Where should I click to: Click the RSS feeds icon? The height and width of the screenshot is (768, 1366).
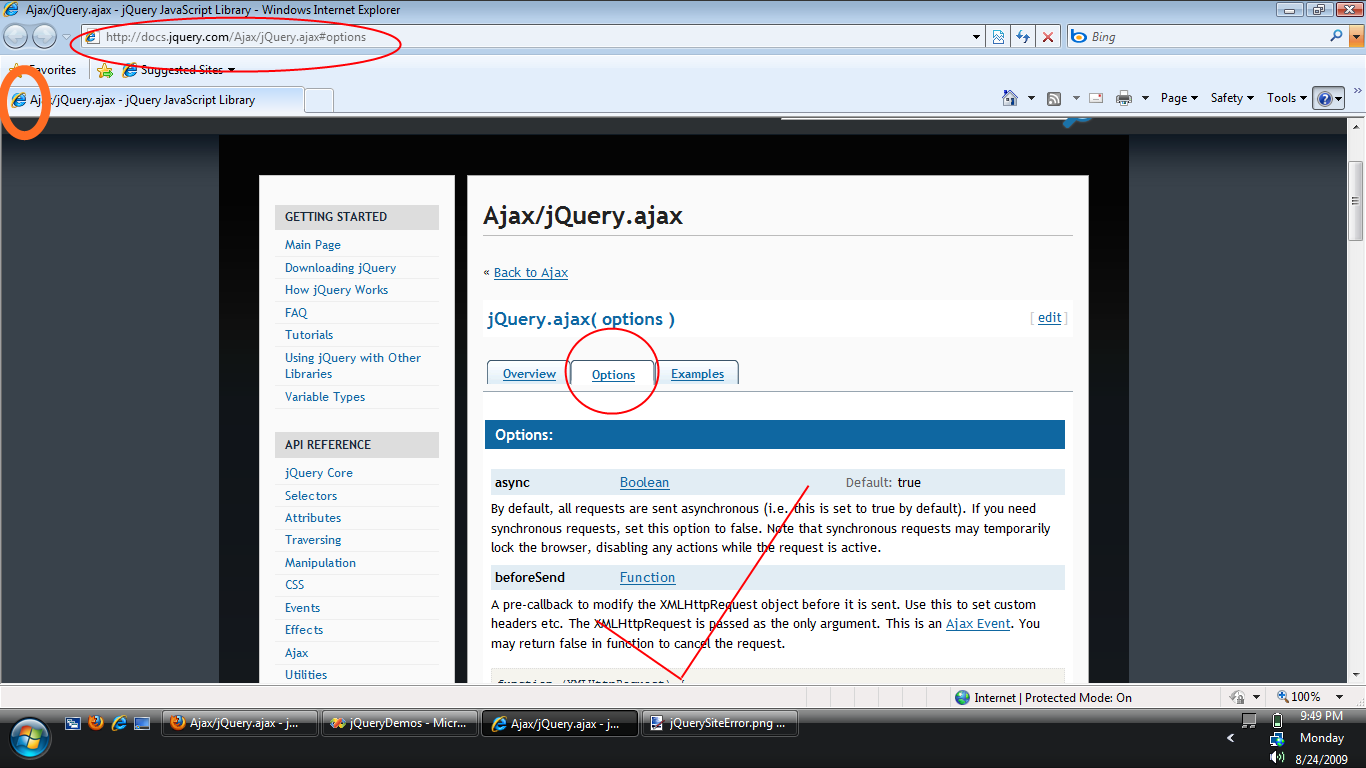[x=1053, y=98]
